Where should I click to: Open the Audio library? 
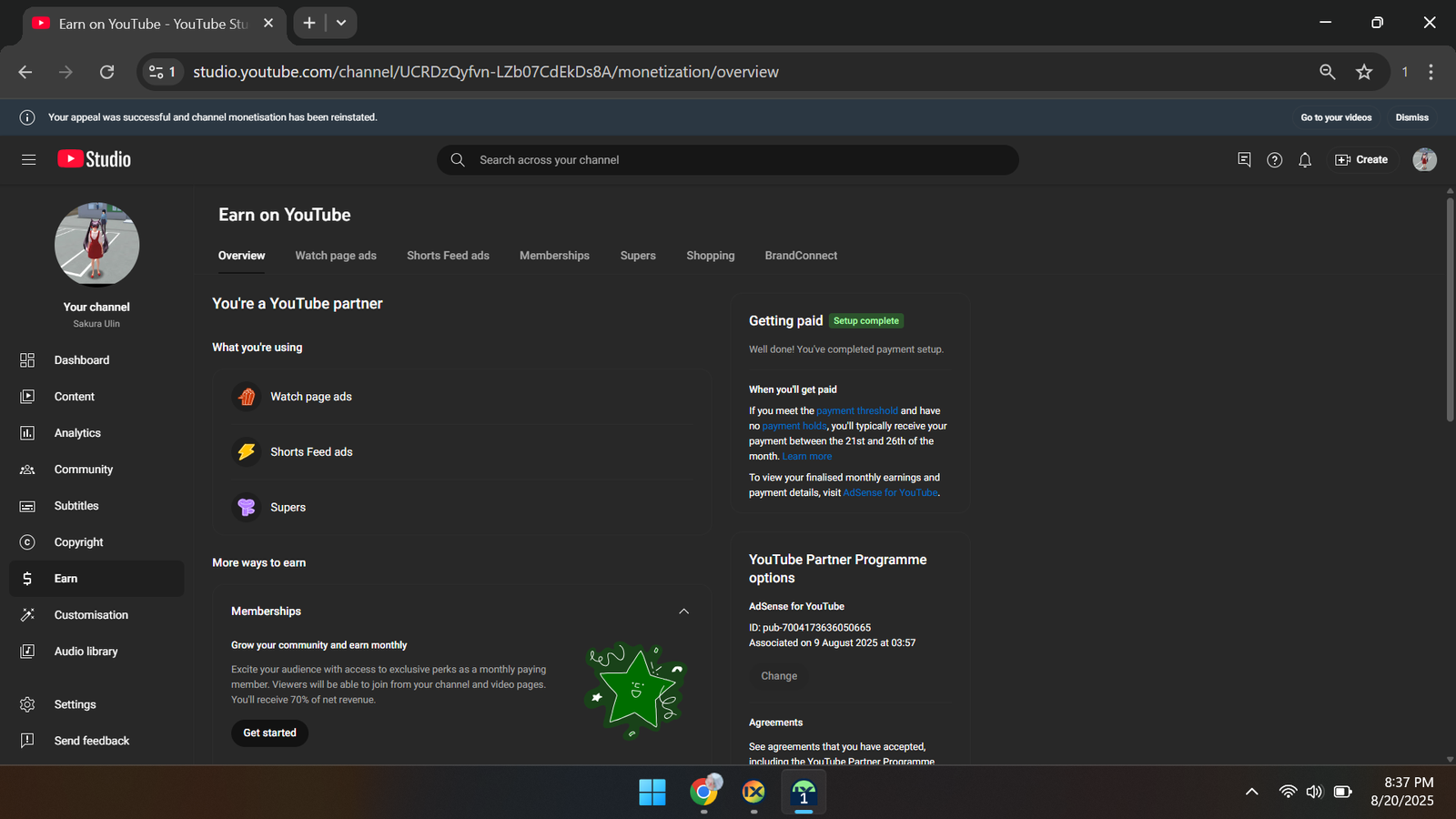(96, 652)
